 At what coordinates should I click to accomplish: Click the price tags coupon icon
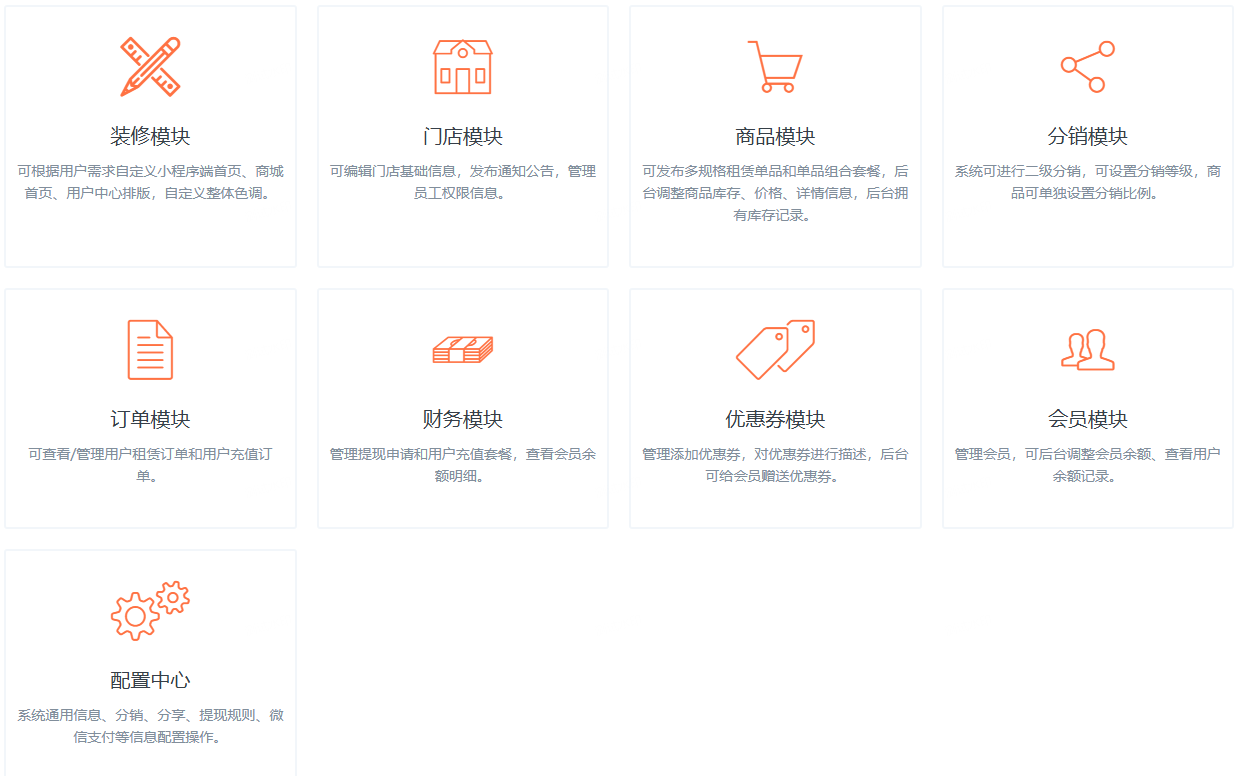775,350
